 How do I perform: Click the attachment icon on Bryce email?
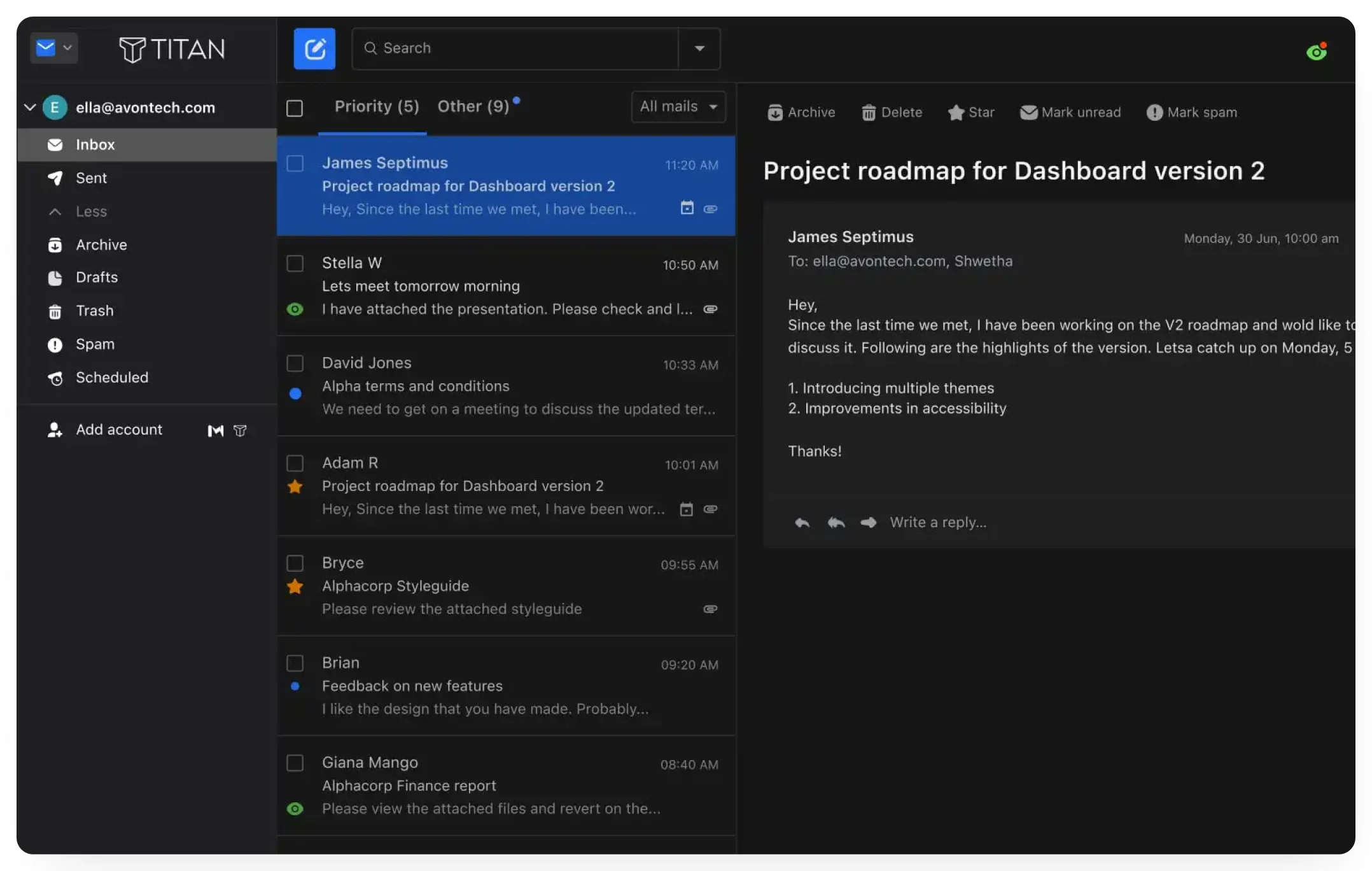click(710, 609)
